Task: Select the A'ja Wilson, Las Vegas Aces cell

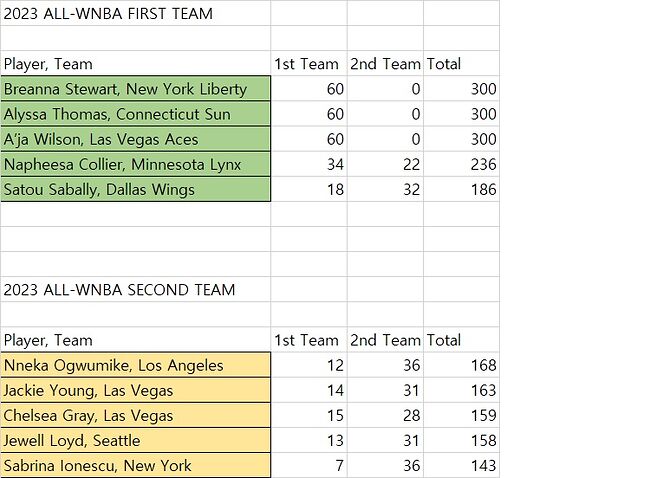Action: click(x=135, y=139)
